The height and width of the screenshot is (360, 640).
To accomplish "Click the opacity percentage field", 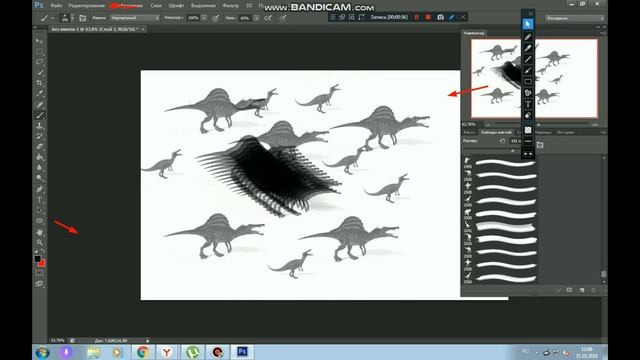I will click(193, 18).
